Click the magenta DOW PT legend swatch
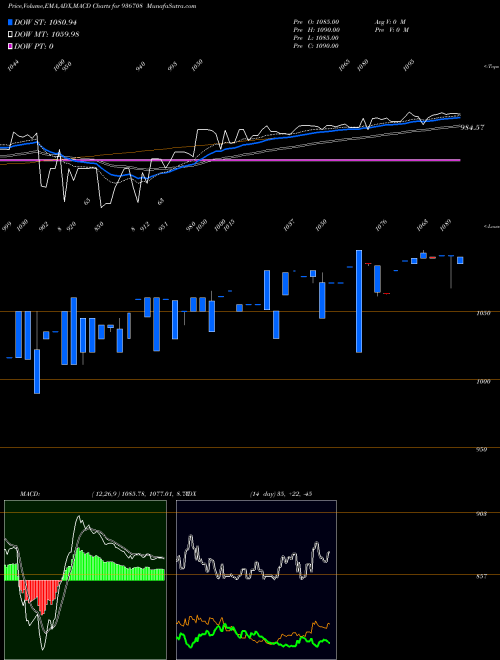 point(10,46)
